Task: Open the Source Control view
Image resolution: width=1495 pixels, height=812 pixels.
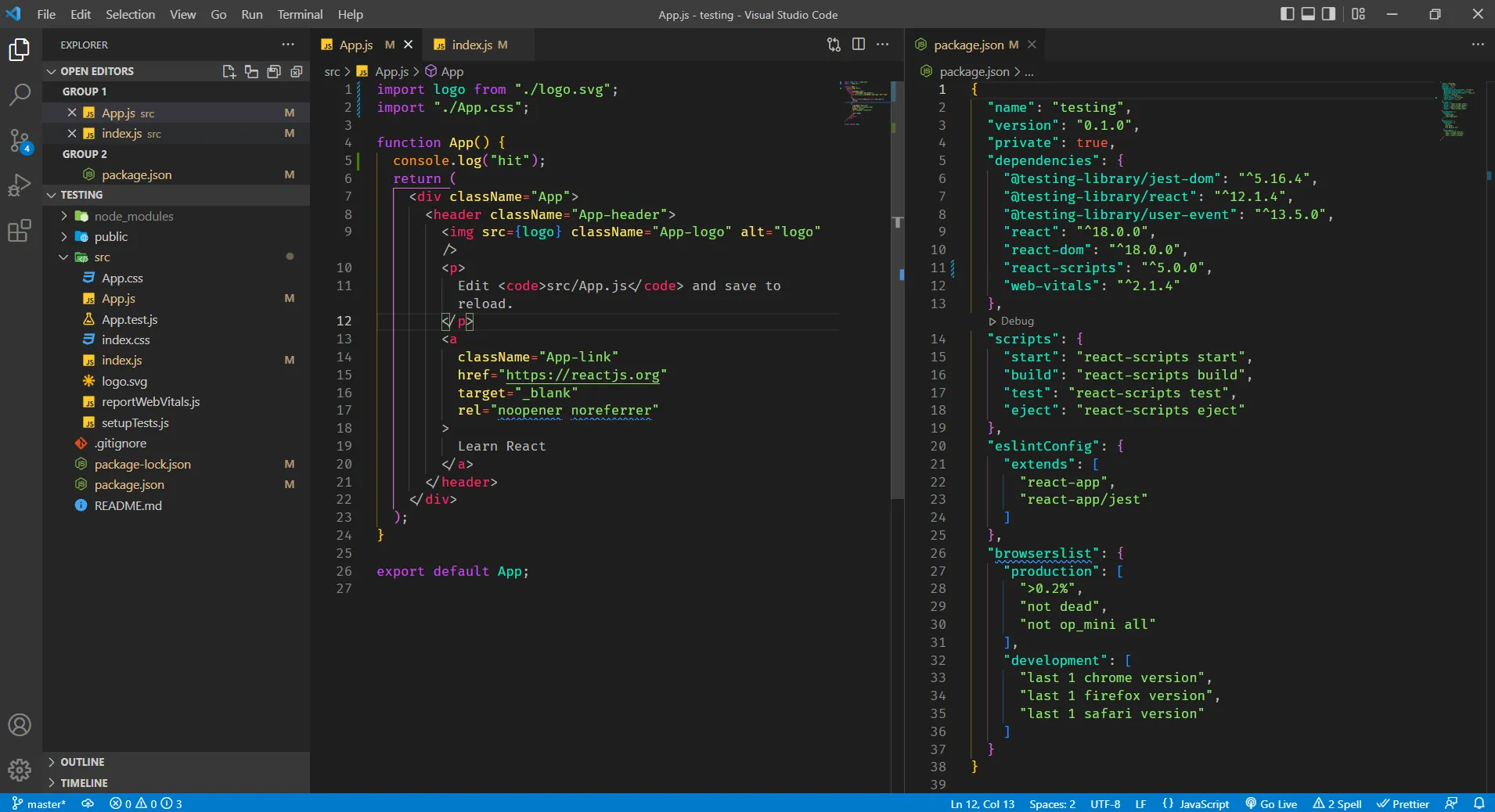Action: (20, 141)
